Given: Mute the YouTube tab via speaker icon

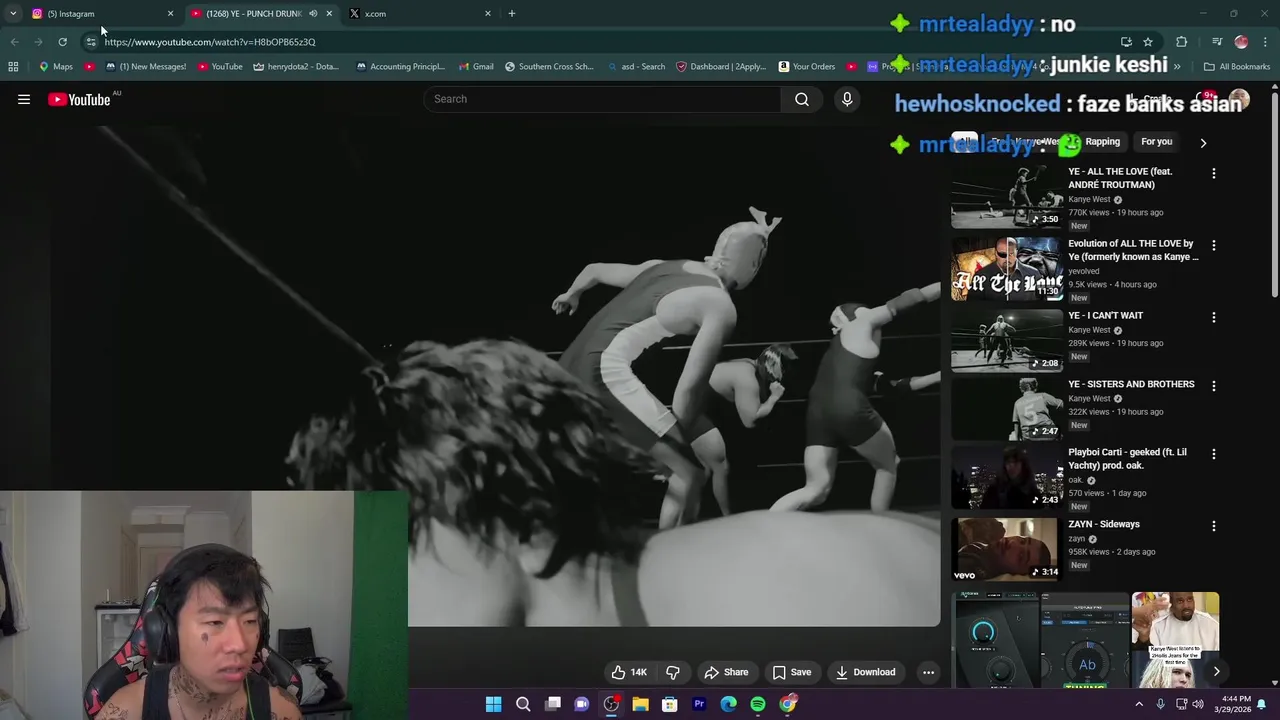Looking at the screenshot, I should [x=313, y=14].
